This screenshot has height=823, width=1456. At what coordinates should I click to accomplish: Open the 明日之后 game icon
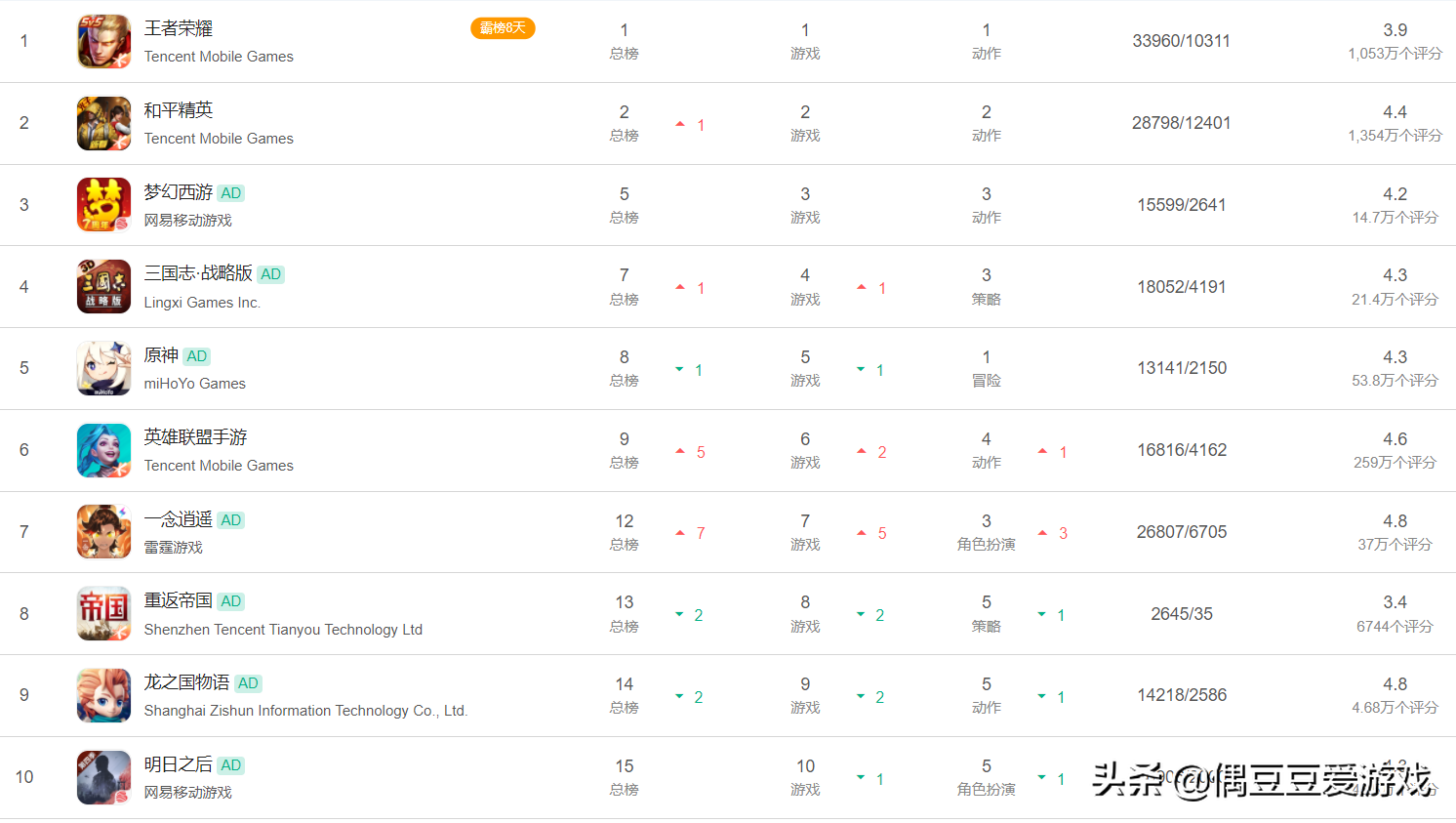[x=103, y=777]
